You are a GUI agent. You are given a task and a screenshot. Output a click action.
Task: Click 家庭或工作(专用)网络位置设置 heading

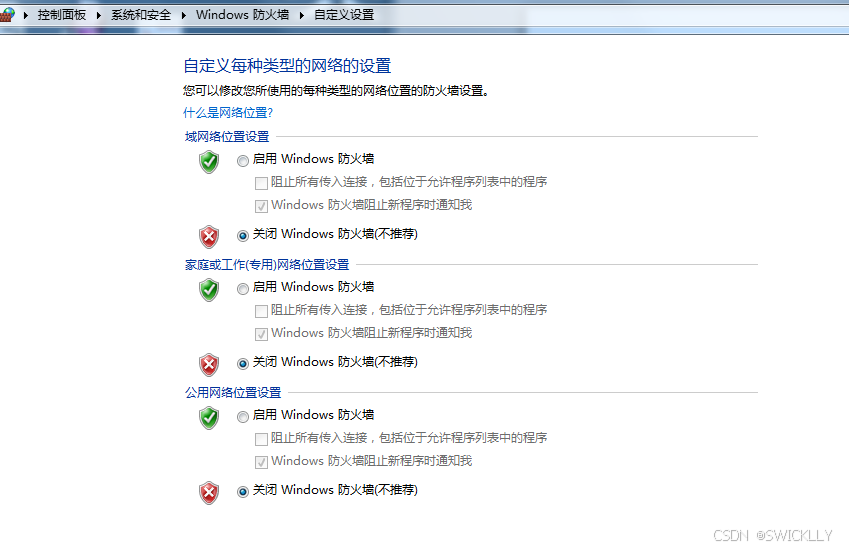click(x=267, y=264)
